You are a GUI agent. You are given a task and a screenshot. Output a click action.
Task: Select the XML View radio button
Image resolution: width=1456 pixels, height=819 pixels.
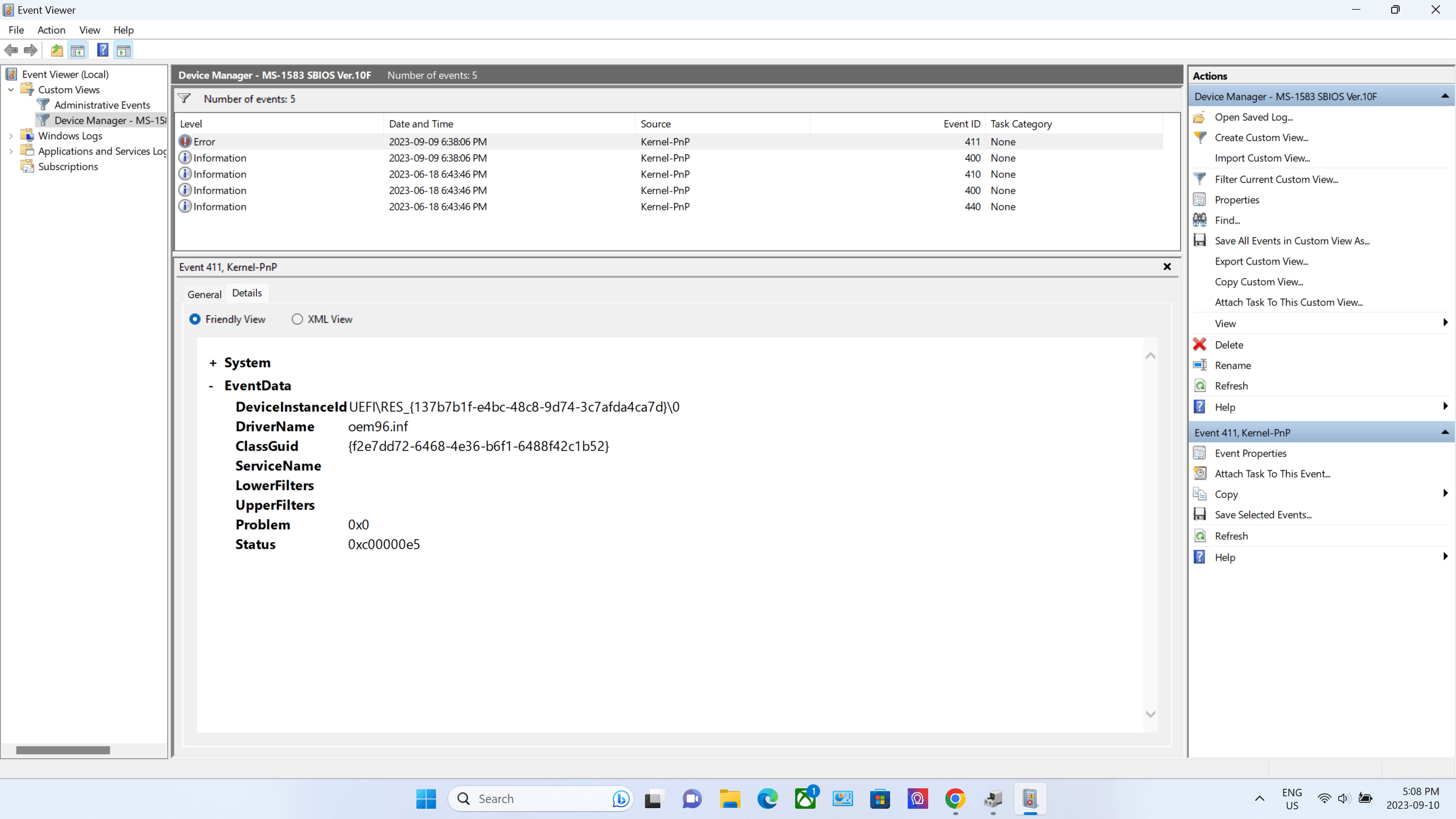(297, 319)
